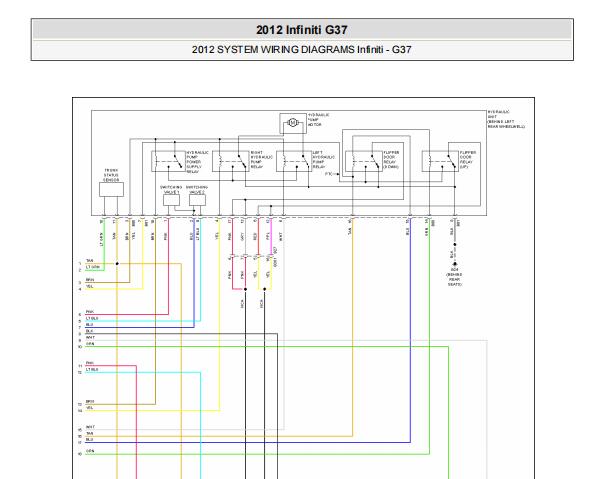Click the Switching Valve 1 box
The width and height of the screenshot is (601, 479).
[x=171, y=200]
